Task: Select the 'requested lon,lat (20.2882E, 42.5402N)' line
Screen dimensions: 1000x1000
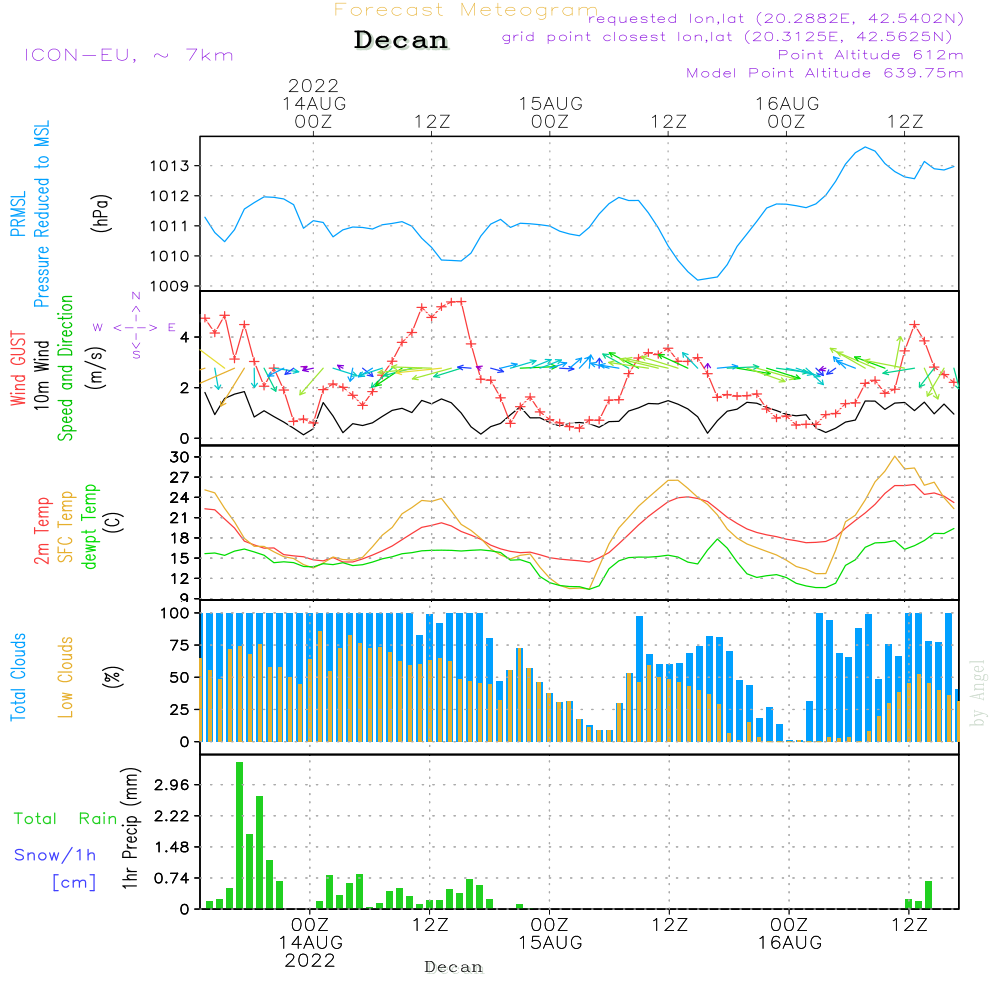Action: [776, 18]
